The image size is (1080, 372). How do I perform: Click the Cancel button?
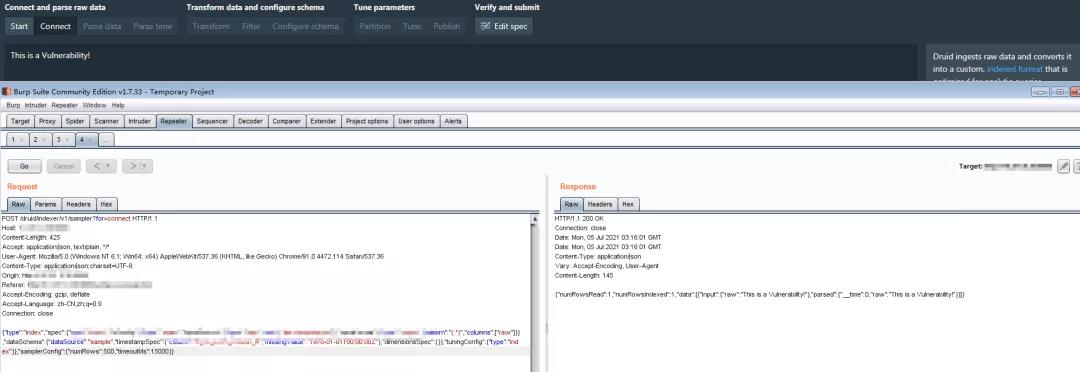[x=63, y=166]
